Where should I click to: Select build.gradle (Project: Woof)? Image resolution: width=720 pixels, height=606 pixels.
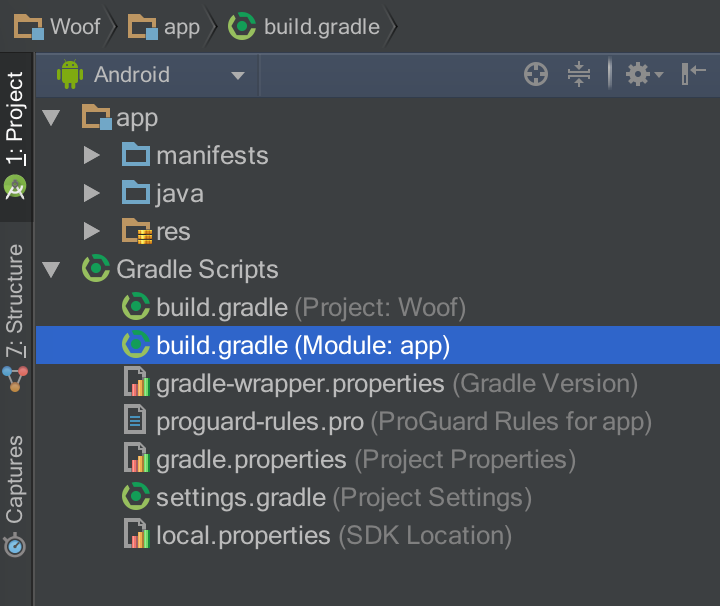pyautogui.click(x=377, y=307)
